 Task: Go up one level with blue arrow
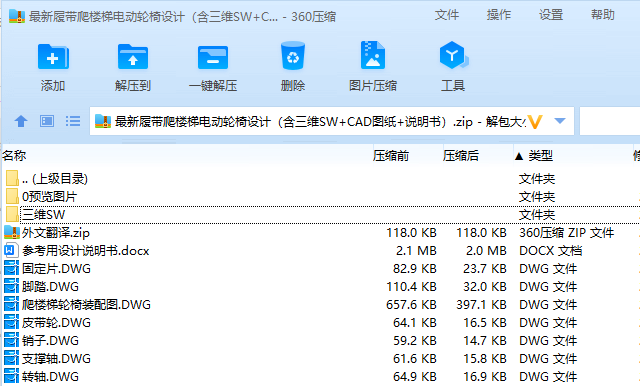(21, 121)
